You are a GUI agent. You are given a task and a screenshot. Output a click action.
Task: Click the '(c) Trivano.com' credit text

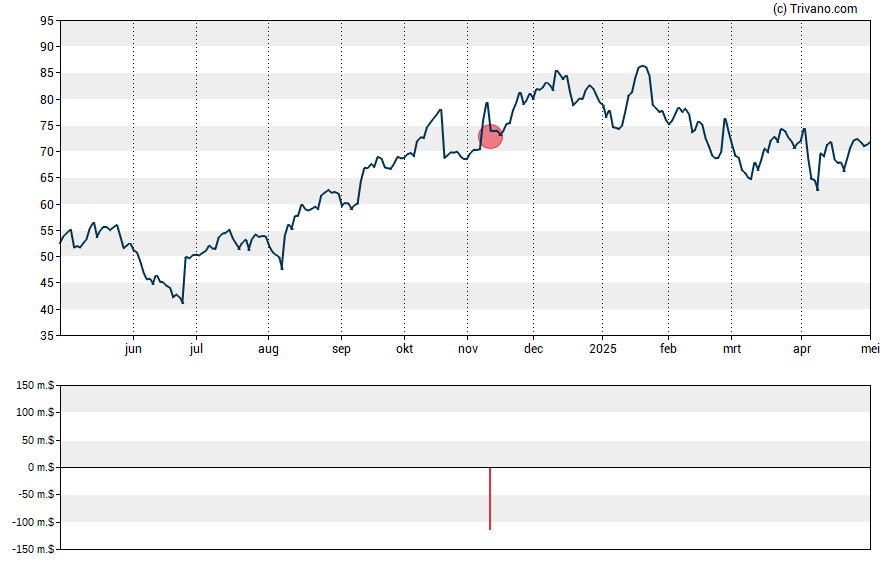click(x=815, y=8)
